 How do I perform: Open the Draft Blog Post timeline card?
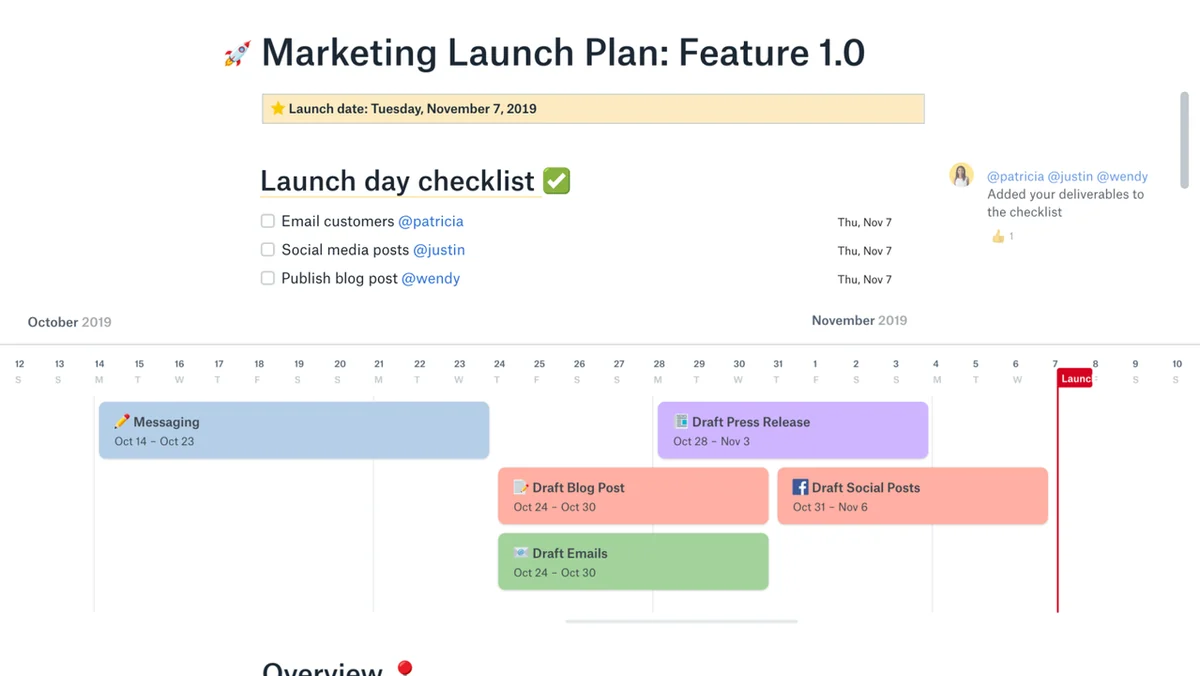pyautogui.click(x=633, y=496)
